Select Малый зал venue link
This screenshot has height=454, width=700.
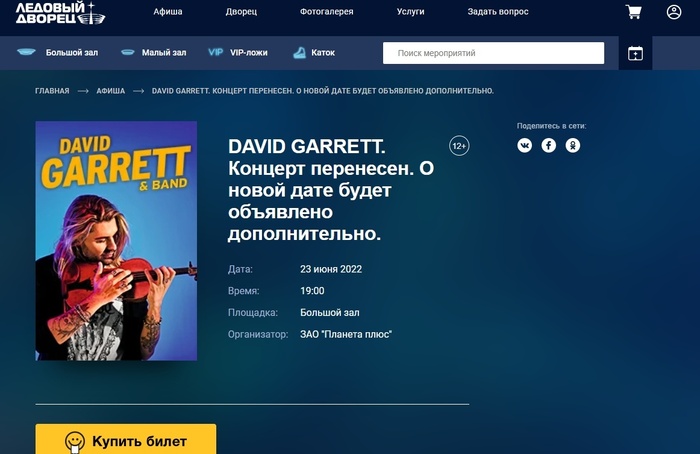[x=154, y=53]
